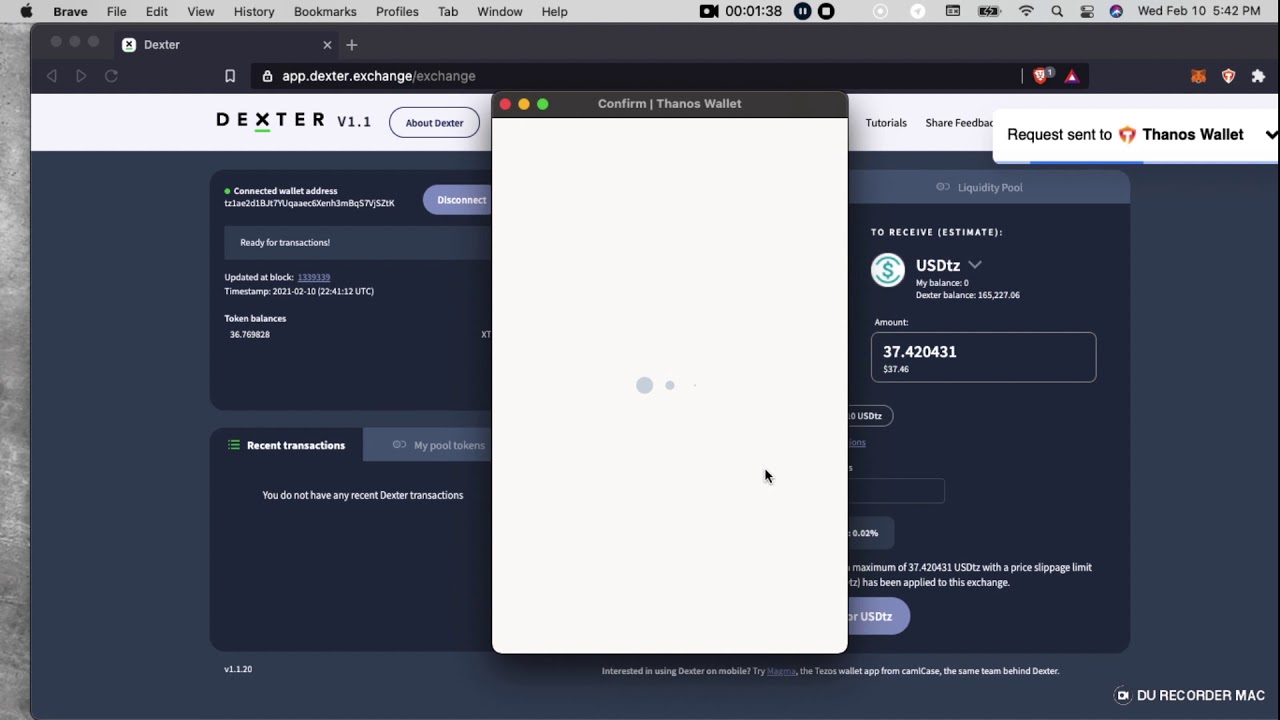Screen dimensions: 1280x720
Task: Close the Dexter browser tab
Action: coord(327,45)
